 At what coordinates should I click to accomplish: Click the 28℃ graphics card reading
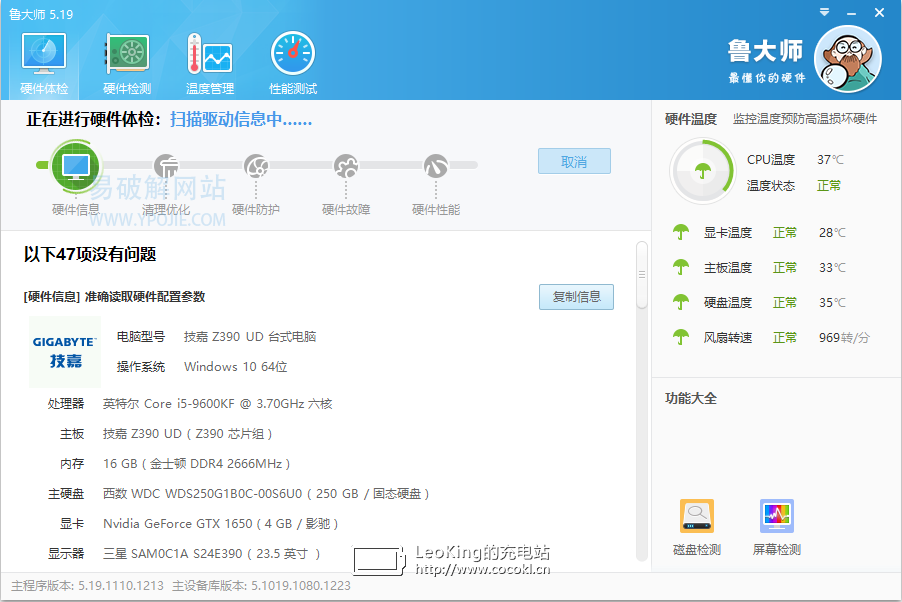[x=832, y=233]
